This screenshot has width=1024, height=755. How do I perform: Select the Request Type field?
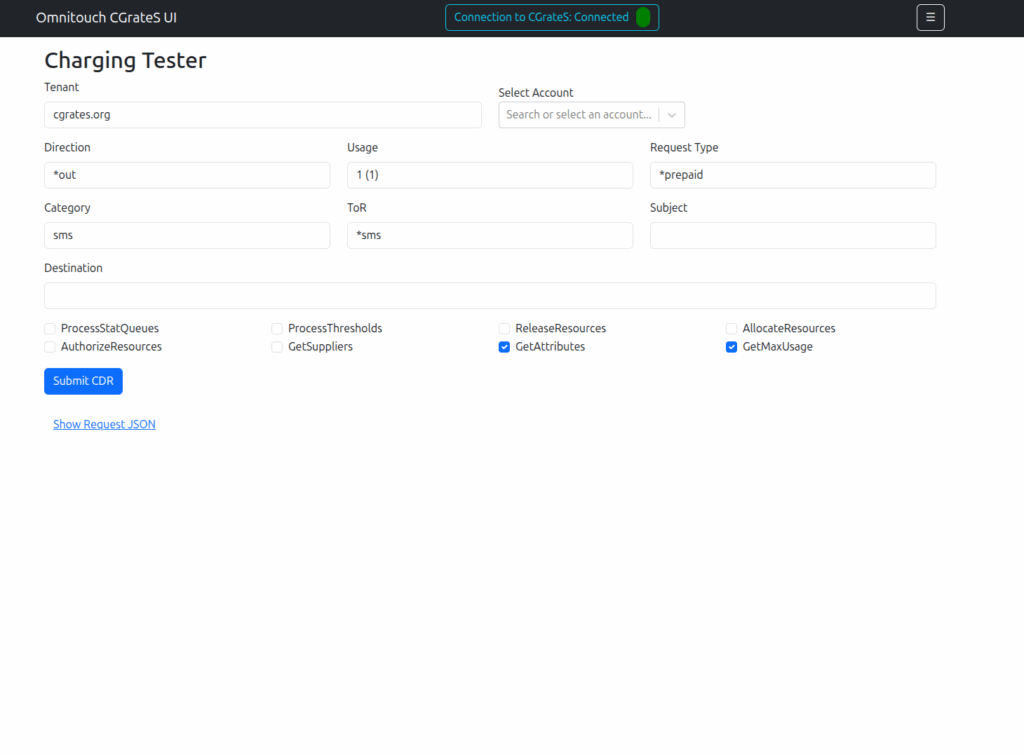click(x=792, y=175)
